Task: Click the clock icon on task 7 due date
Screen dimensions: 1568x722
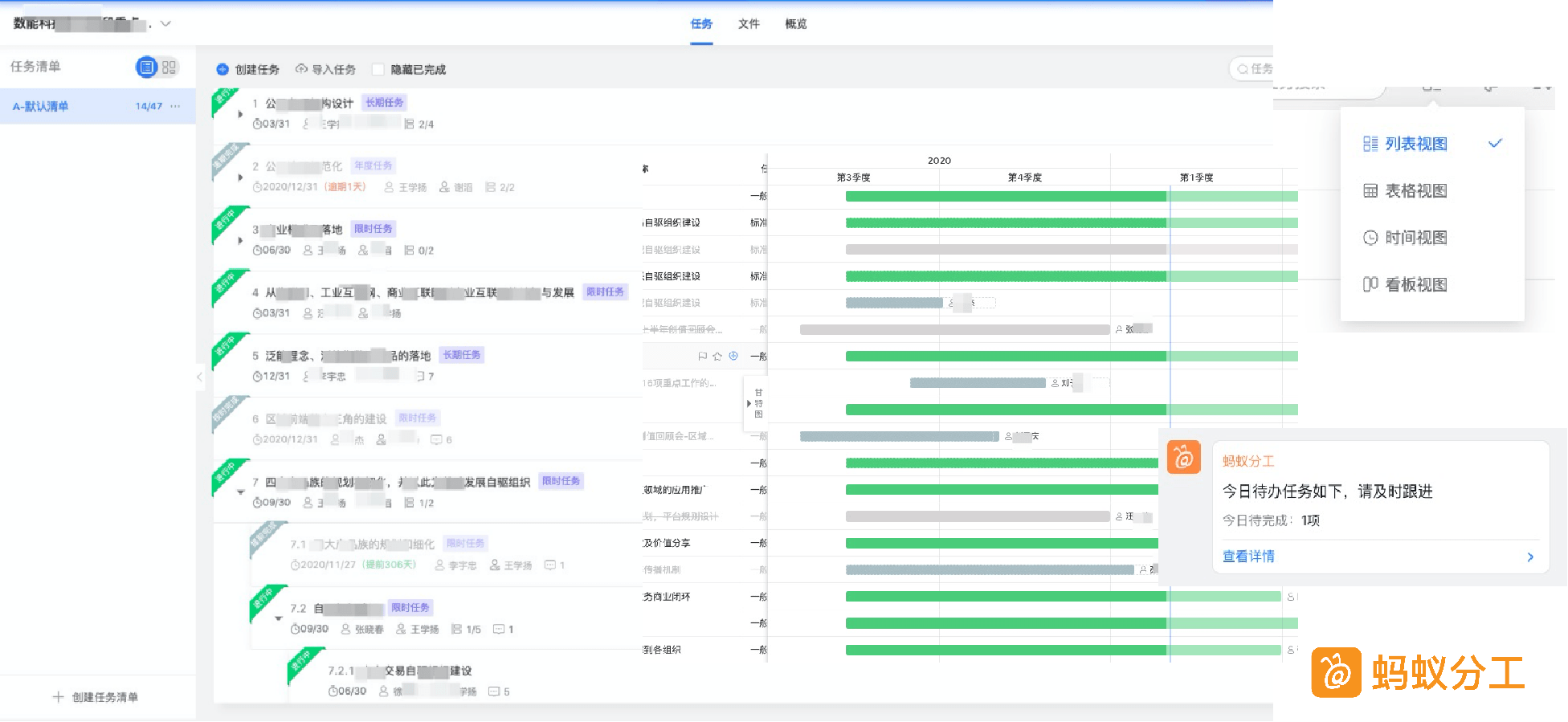Action: tap(257, 503)
